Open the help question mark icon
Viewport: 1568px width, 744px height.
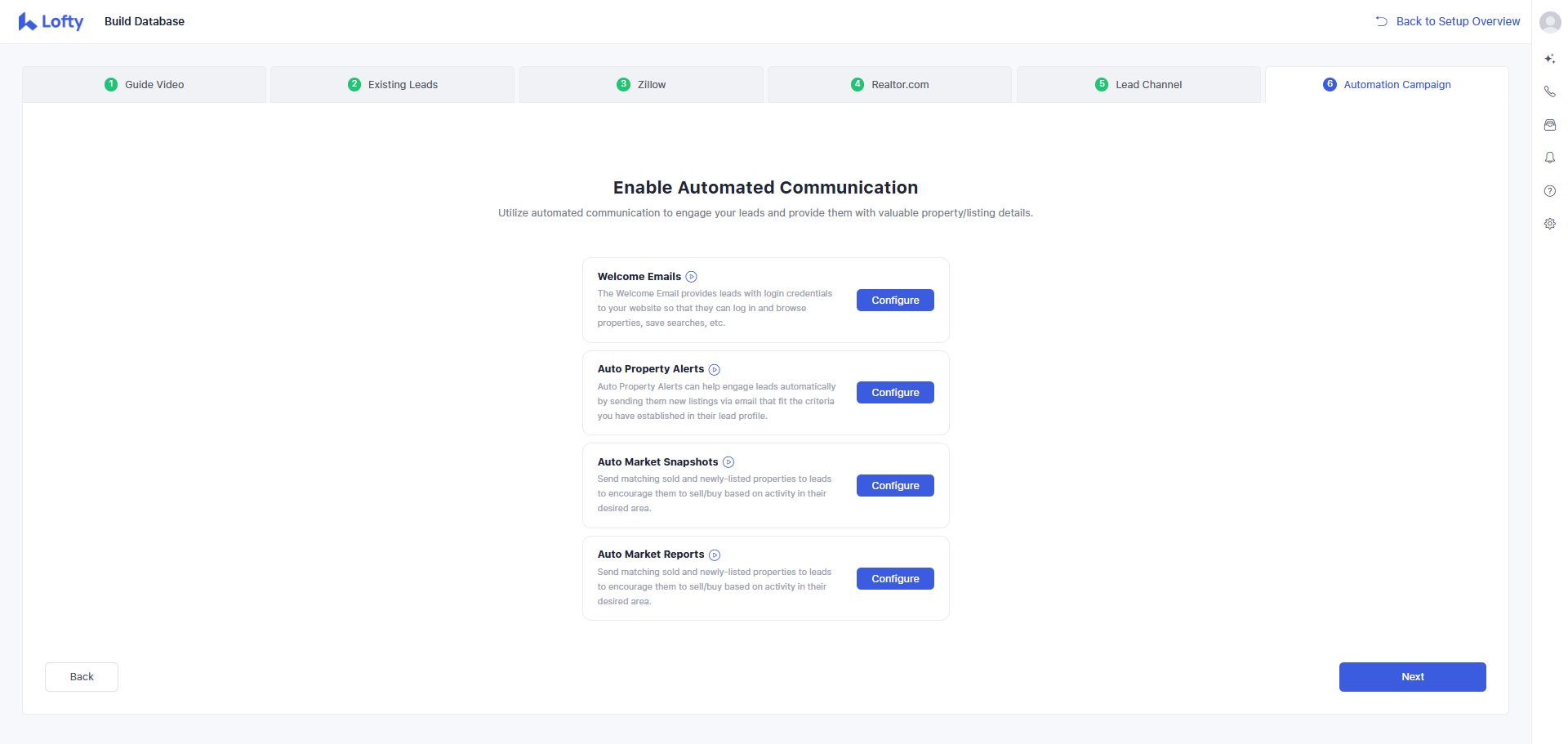(1549, 191)
